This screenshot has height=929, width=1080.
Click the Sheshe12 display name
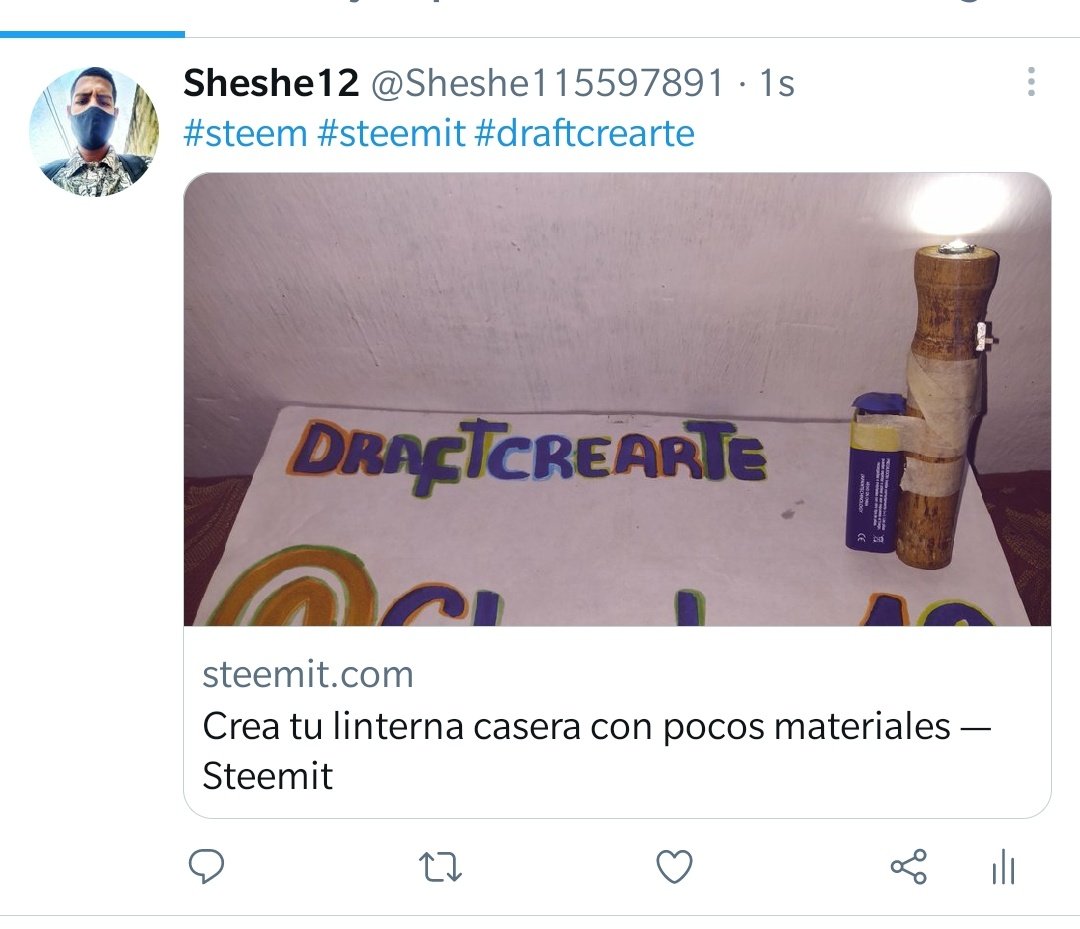[x=271, y=83]
